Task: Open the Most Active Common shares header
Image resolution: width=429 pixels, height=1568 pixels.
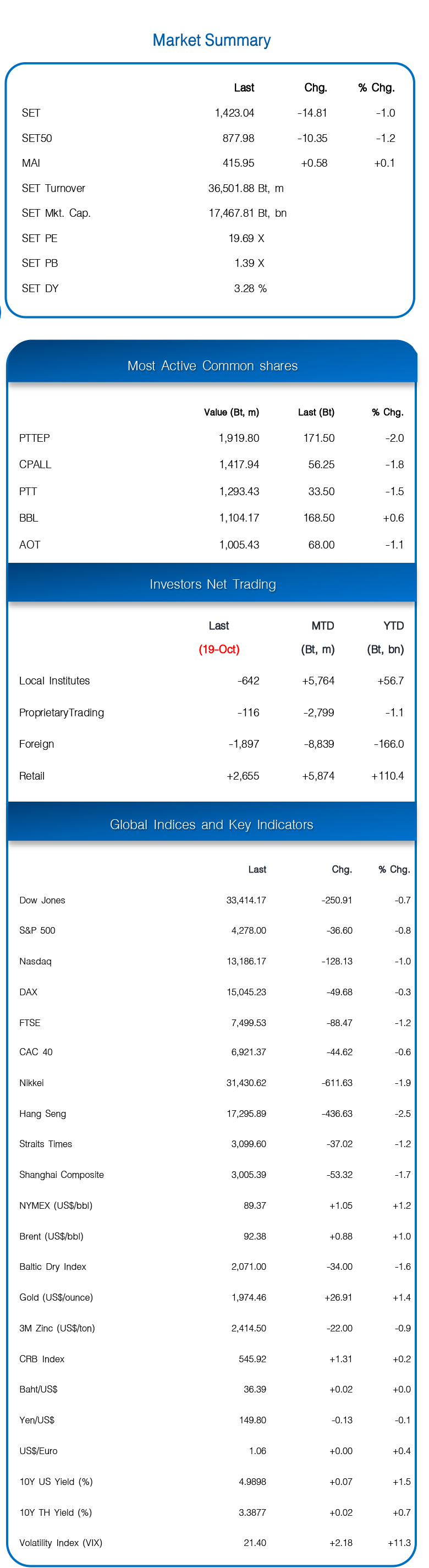Action: point(212,366)
